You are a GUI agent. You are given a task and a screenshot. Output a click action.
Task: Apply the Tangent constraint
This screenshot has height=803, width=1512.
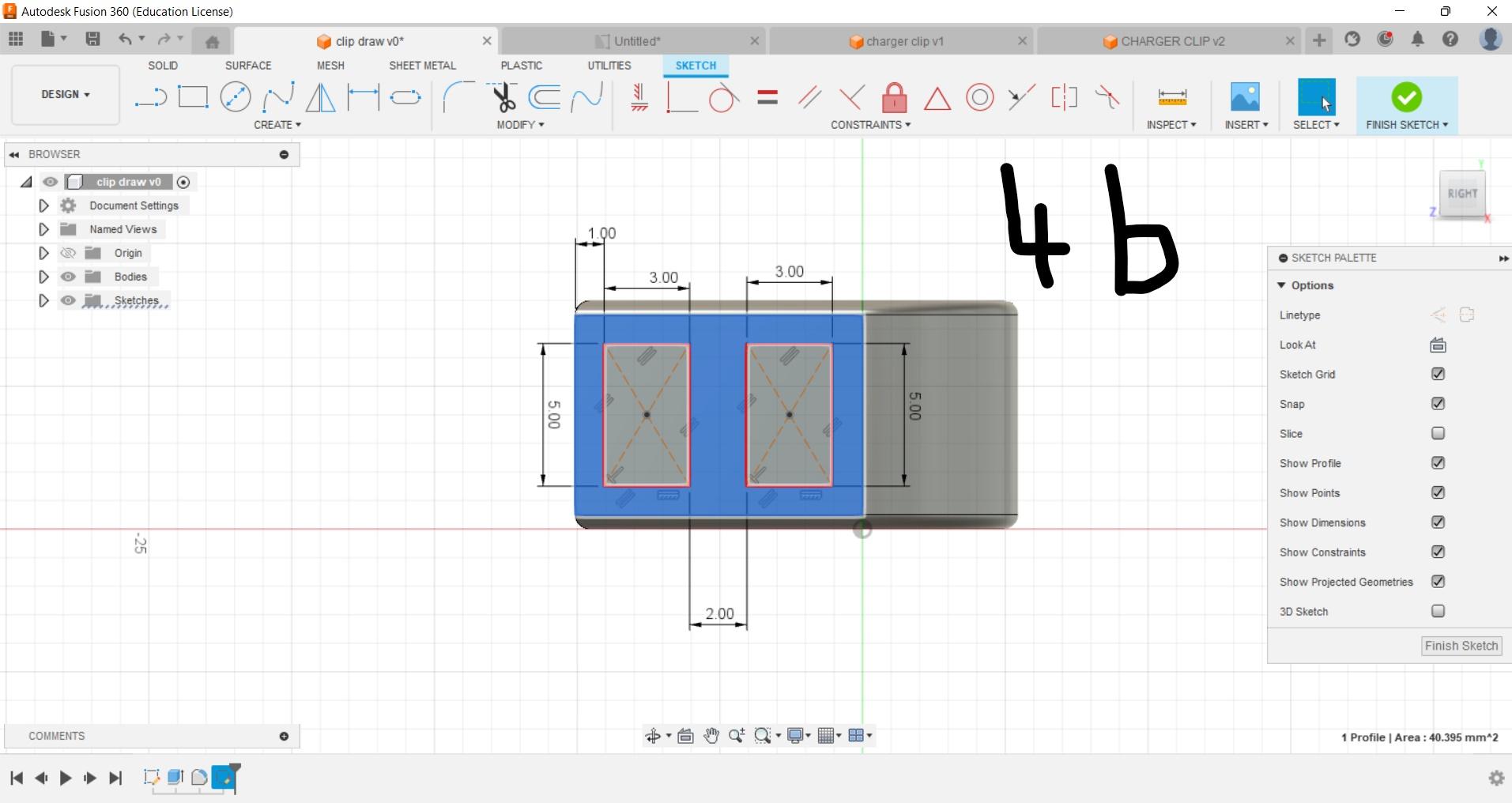[725, 97]
